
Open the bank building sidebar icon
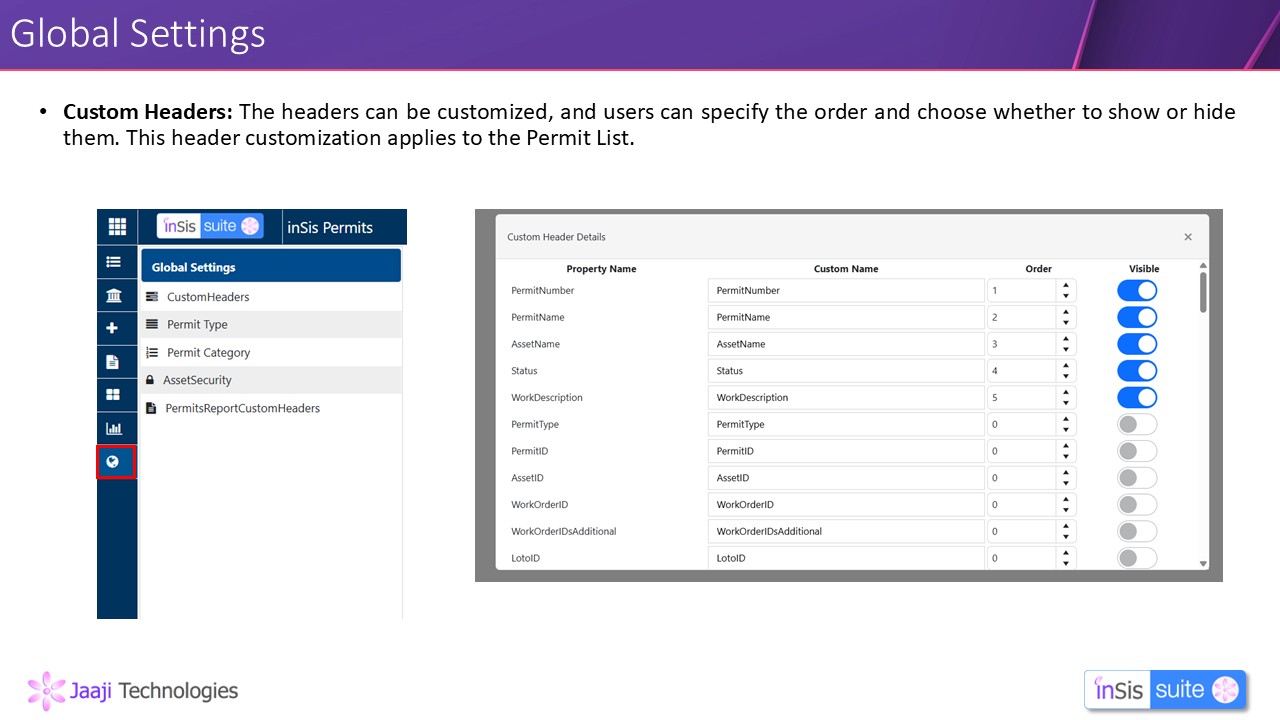click(x=114, y=296)
